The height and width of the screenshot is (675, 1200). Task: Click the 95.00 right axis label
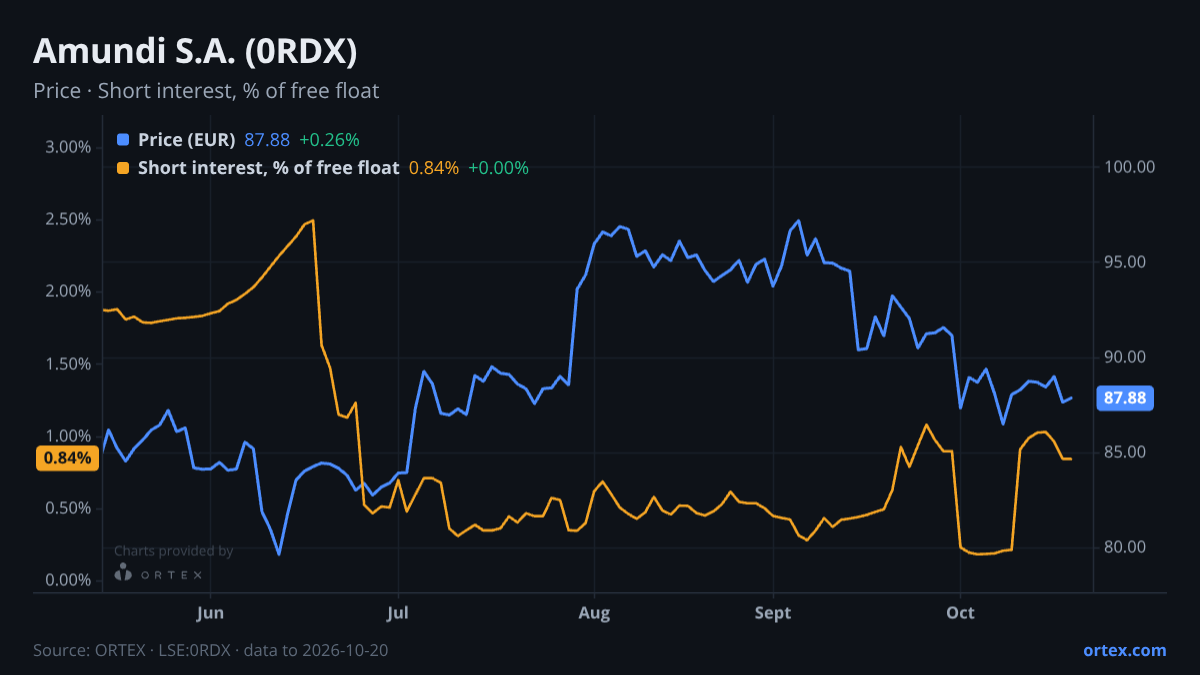tap(1126, 262)
